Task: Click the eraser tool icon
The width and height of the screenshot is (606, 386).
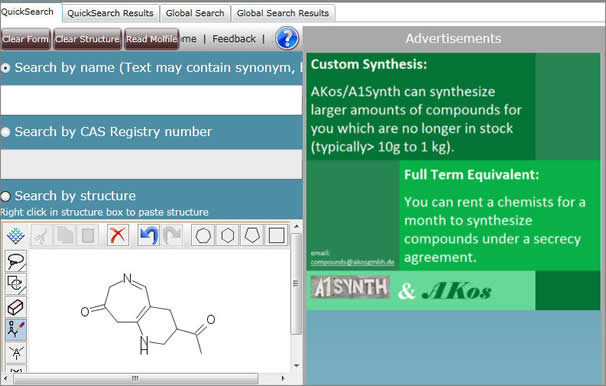Action: [x=16, y=307]
